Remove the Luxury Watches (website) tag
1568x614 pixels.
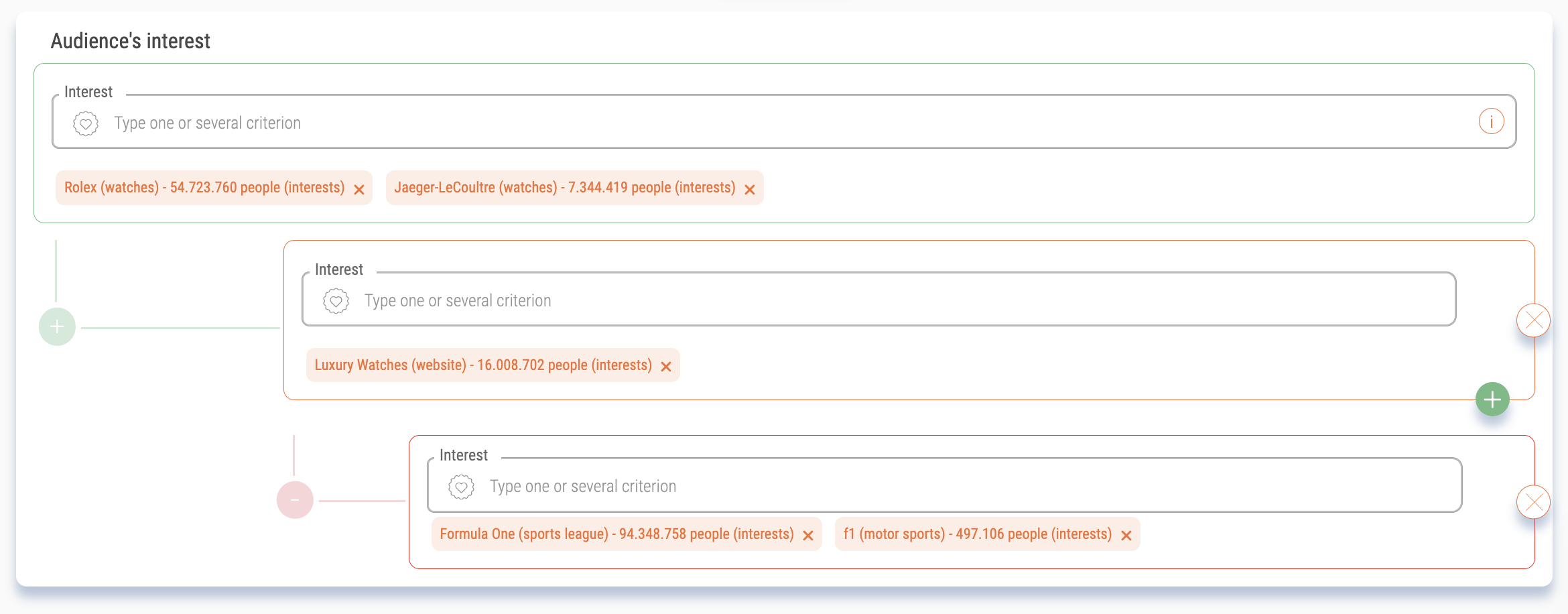pyautogui.click(x=666, y=367)
